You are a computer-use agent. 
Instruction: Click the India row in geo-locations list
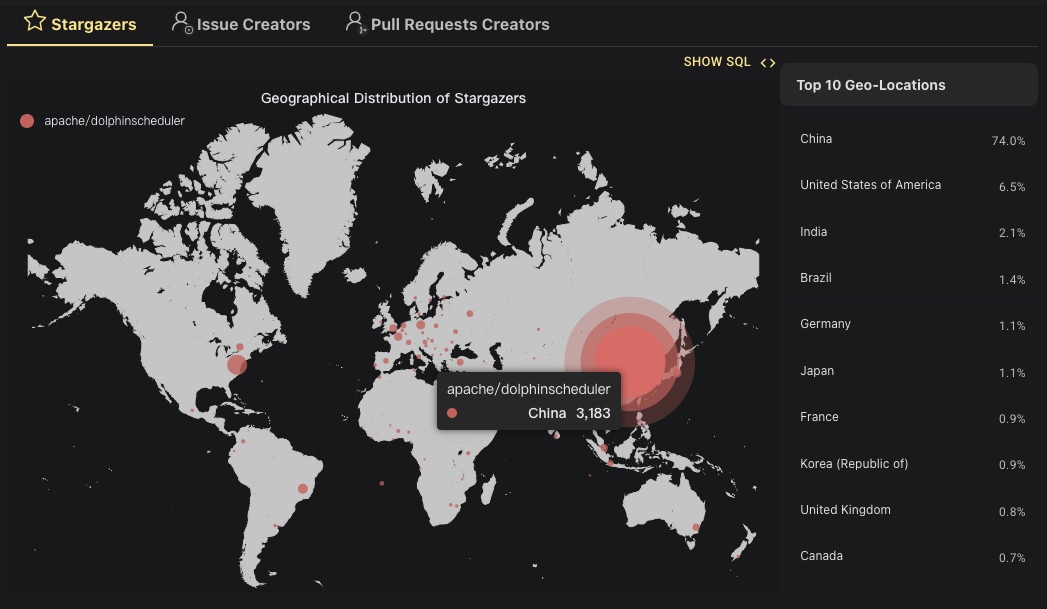(912, 232)
